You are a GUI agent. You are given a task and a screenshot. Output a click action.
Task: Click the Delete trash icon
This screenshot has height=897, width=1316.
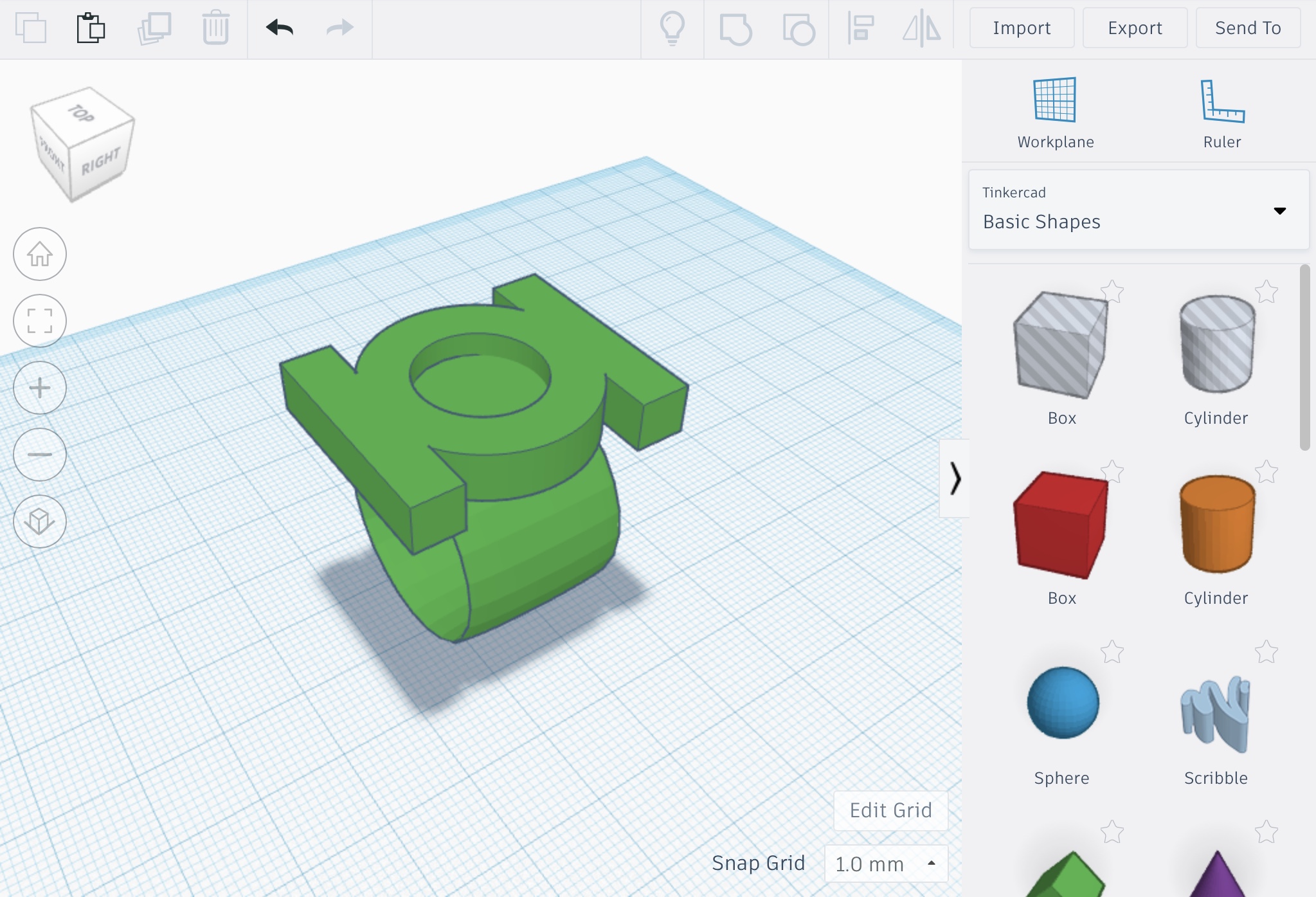tap(215, 28)
